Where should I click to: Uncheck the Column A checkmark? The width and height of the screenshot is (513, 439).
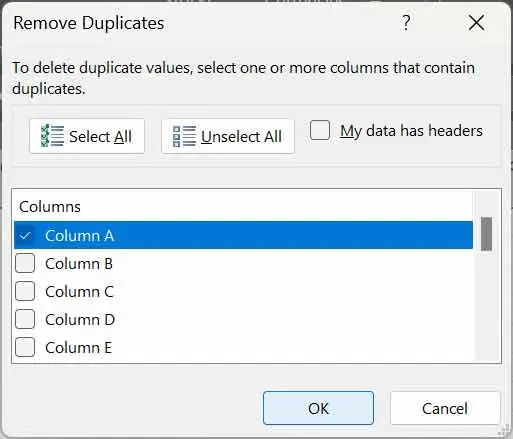(x=25, y=235)
